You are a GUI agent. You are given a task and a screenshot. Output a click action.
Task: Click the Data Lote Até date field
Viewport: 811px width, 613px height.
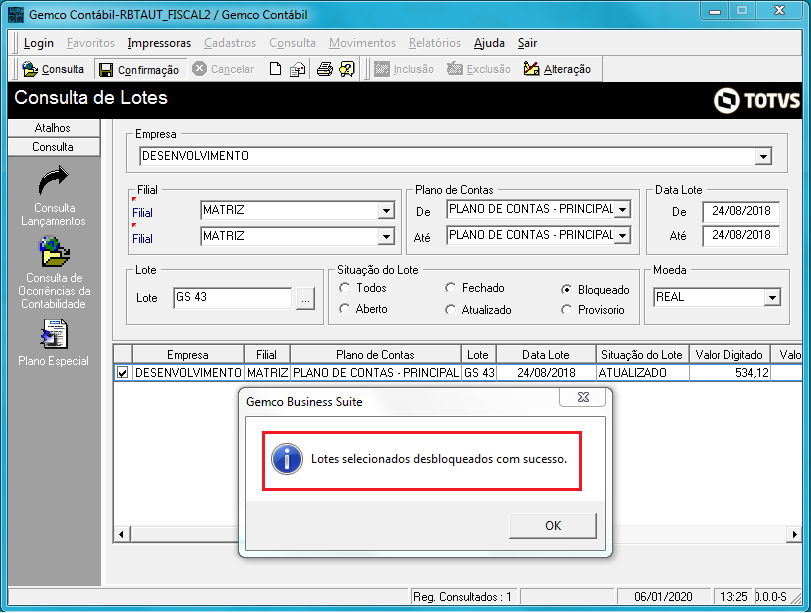point(741,235)
